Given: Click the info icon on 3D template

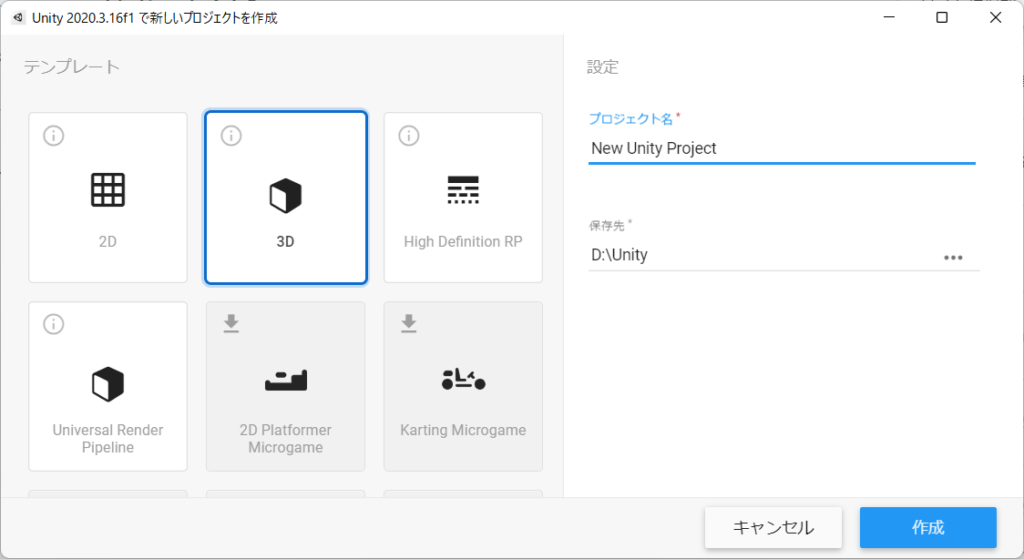Looking at the screenshot, I should coord(231,136).
